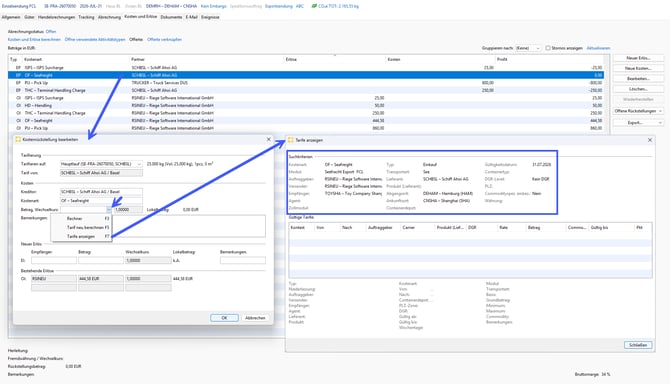Viewport: 670px width, 384px height.
Task: Open the Gruppieren nach dropdown
Action: tap(528, 48)
